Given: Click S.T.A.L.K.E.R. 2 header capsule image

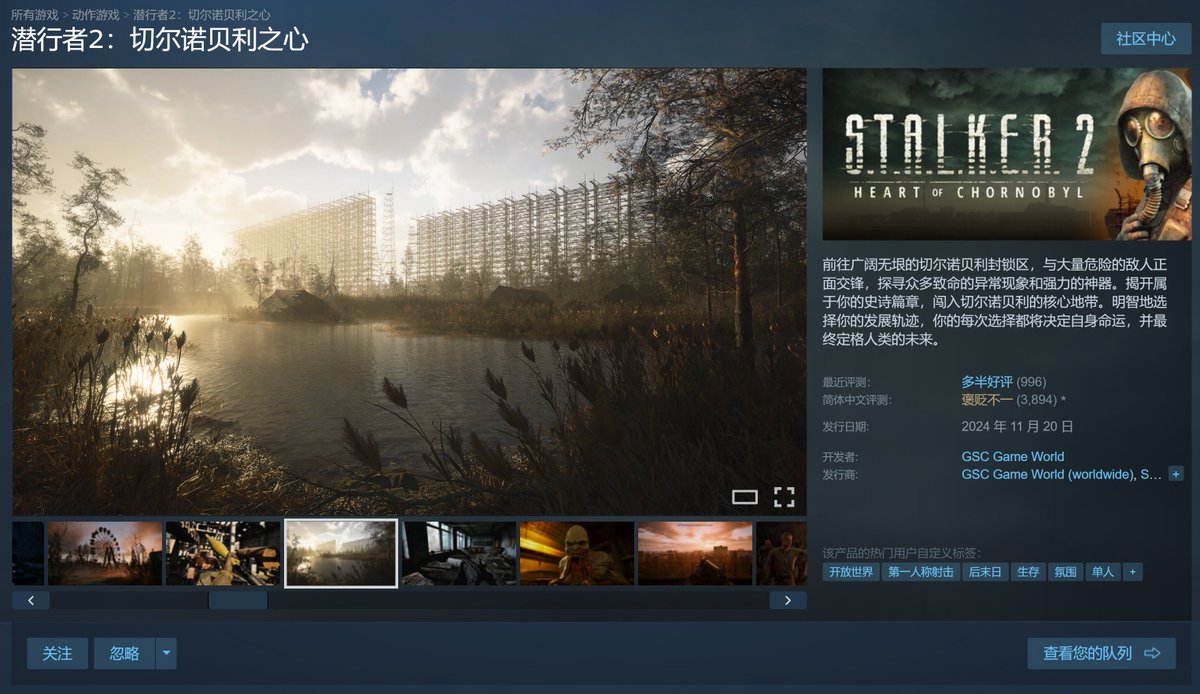Looking at the screenshot, I should click(1007, 154).
